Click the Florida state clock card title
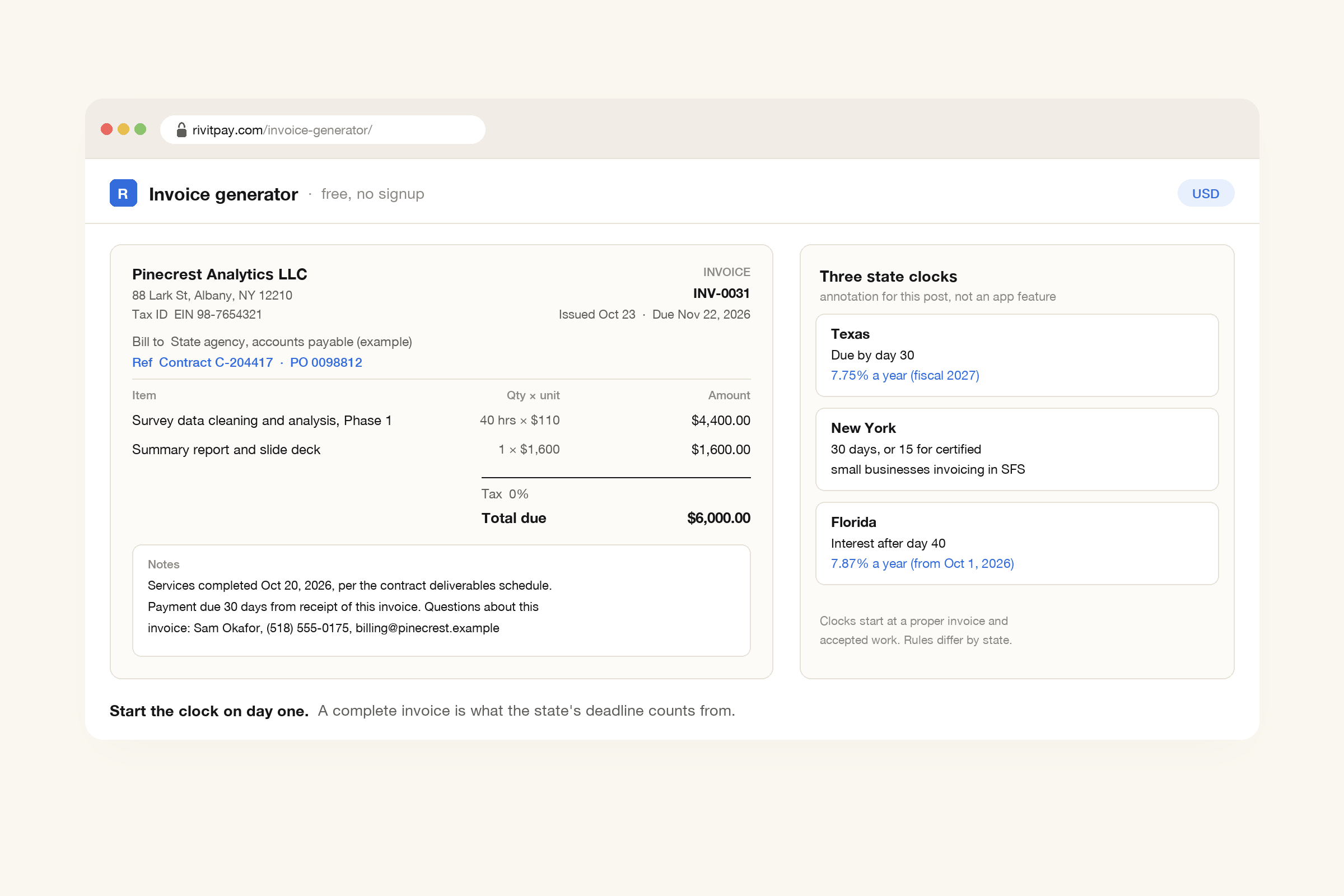The width and height of the screenshot is (1344, 896). click(853, 522)
